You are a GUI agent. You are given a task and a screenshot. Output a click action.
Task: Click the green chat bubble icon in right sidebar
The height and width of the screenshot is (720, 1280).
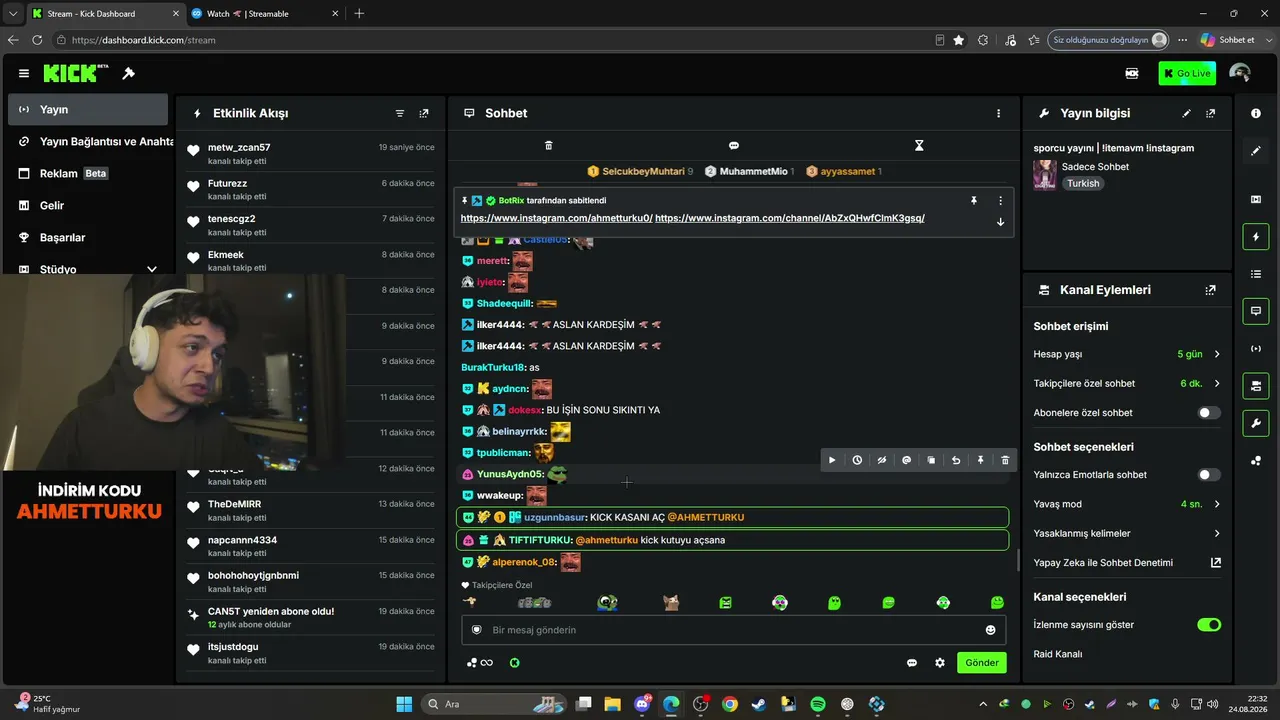1256,311
